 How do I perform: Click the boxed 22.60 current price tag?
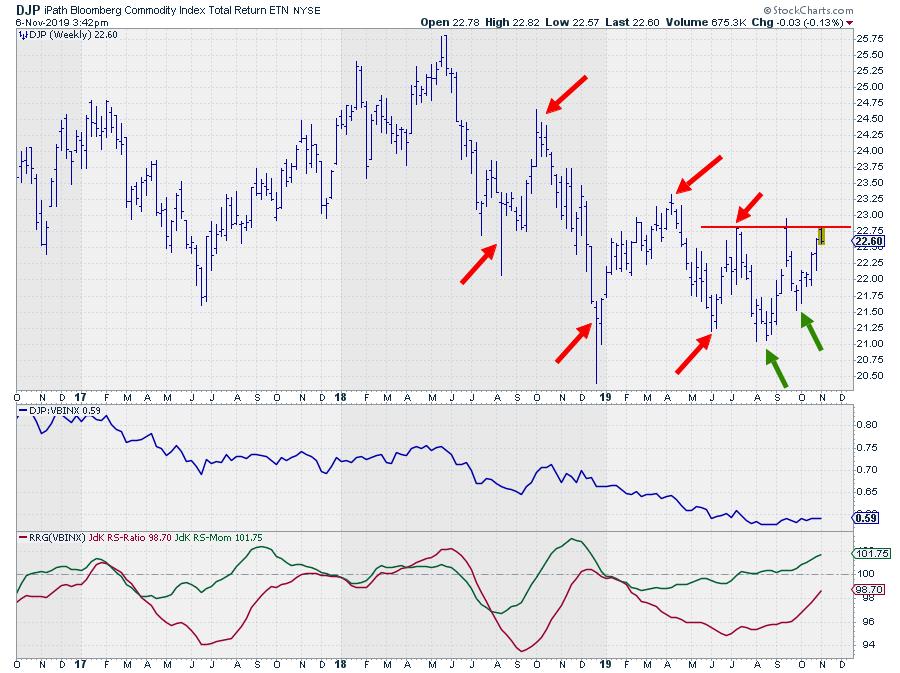pyautogui.click(x=869, y=242)
